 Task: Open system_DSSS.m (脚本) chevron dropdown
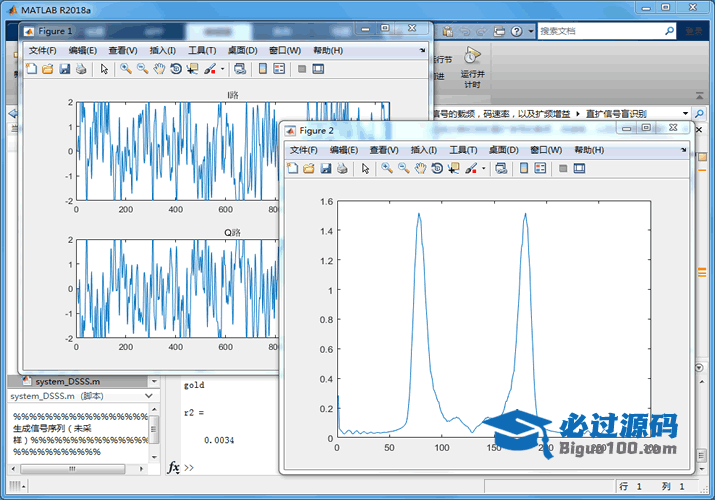pyautogui.click(x=149, y=396)
